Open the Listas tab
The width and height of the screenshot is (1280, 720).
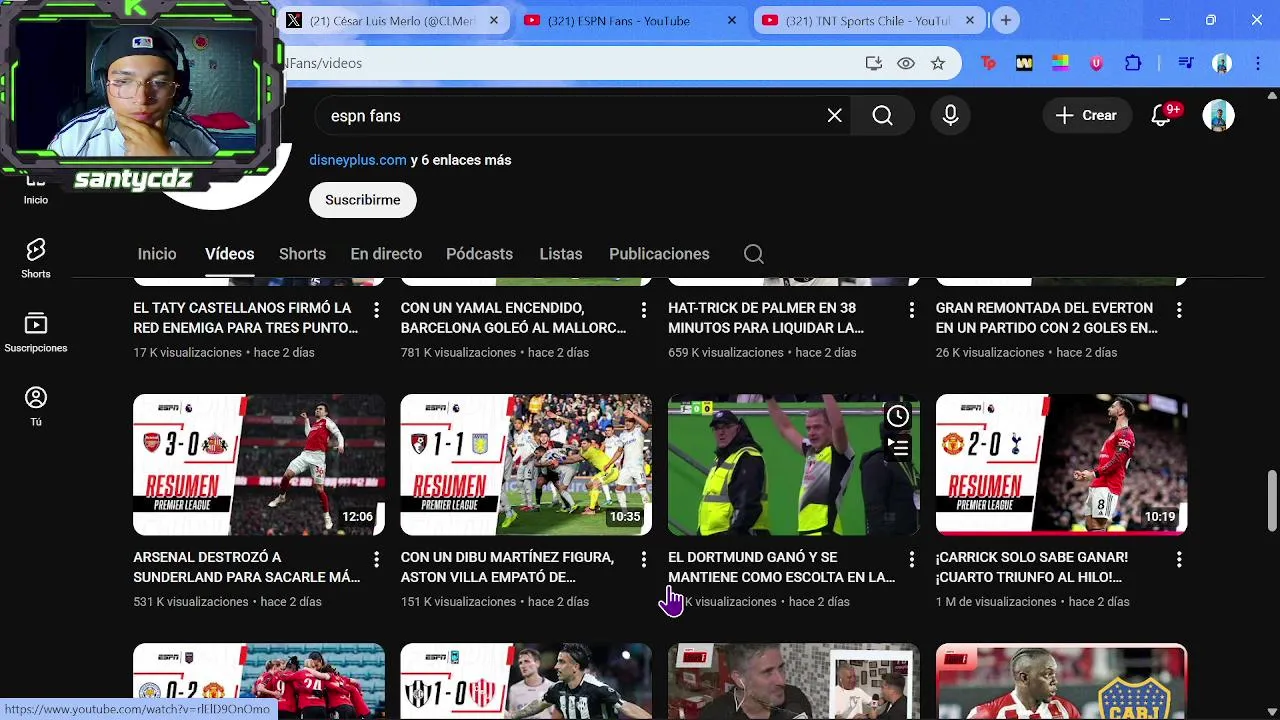tap(561, 254)
